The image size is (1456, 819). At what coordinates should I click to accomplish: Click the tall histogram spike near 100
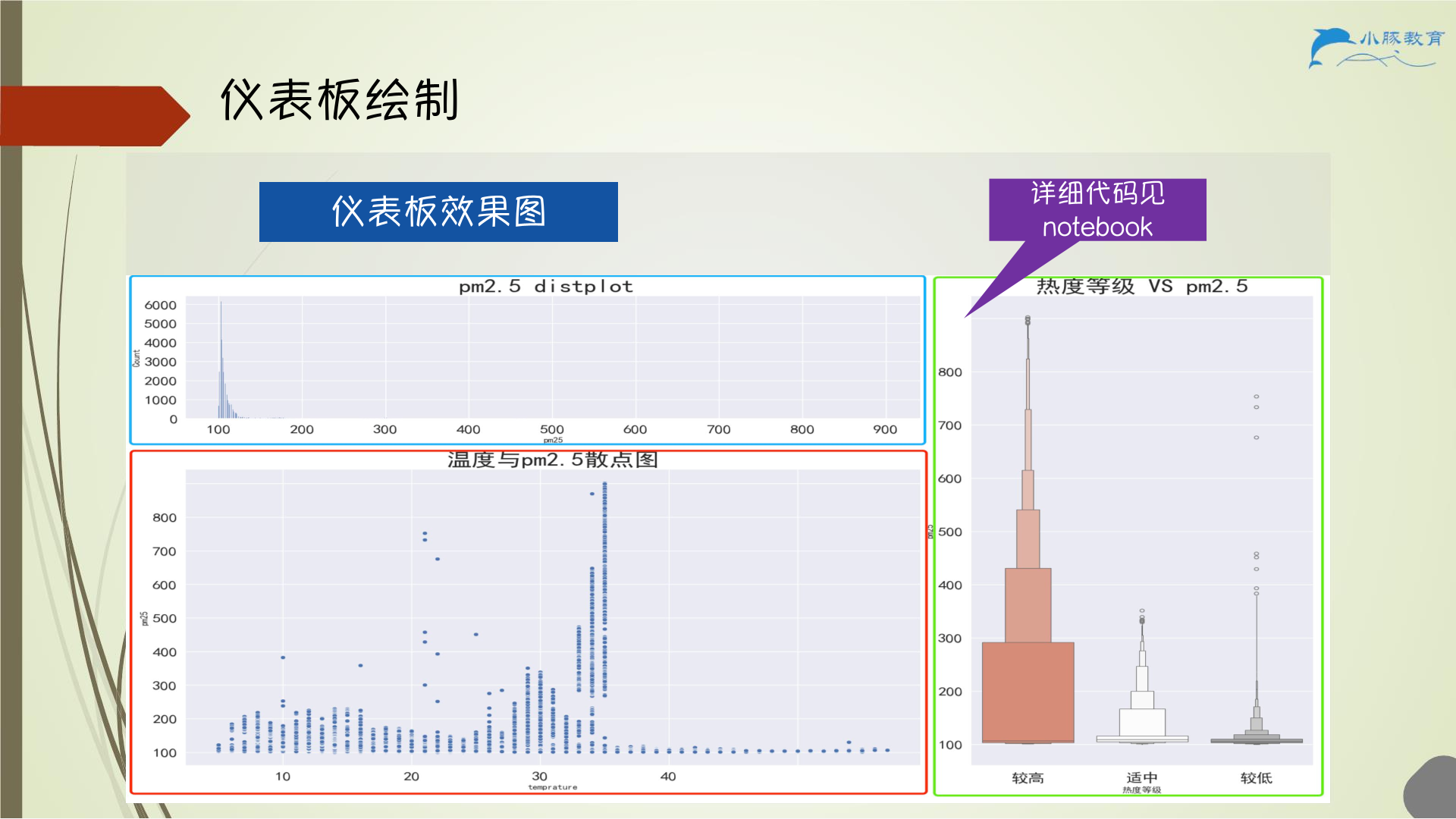point(221,359)
